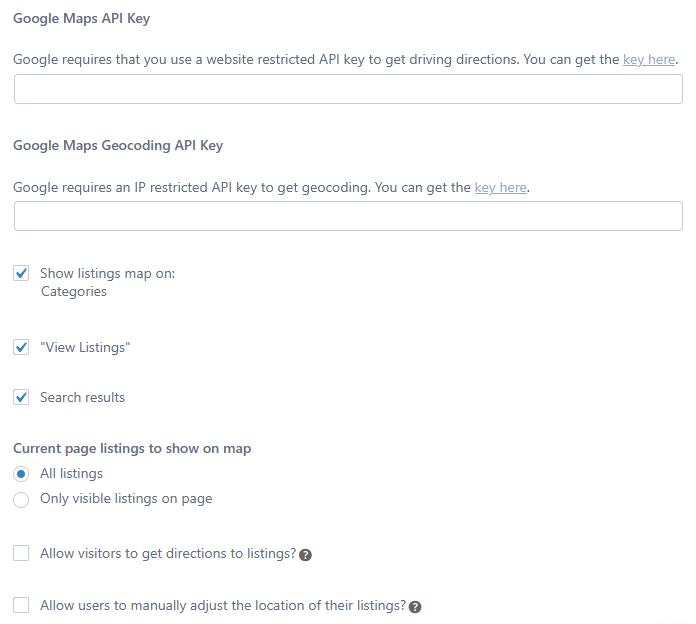The width and height of the screenshot is (696, 624).
Task: Click the All listings label text
Action: 71,474
